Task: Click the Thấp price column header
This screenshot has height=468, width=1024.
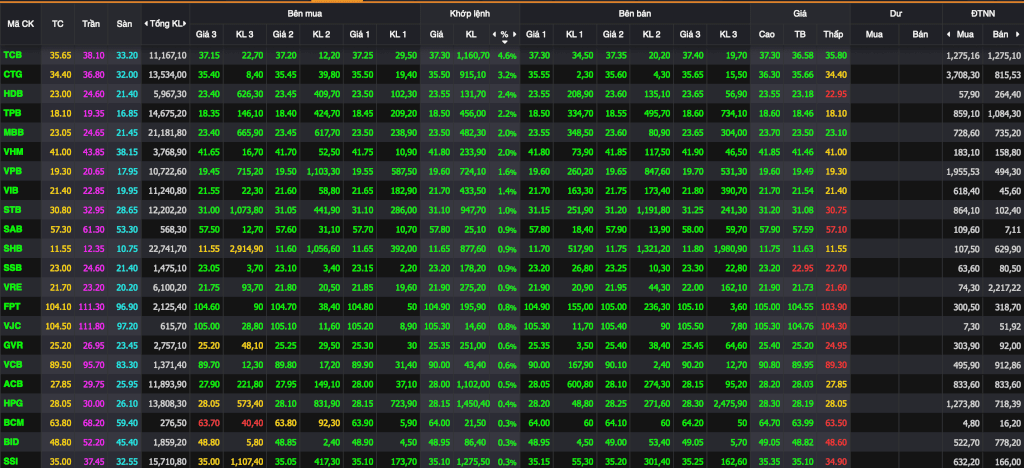Action: 833,34
